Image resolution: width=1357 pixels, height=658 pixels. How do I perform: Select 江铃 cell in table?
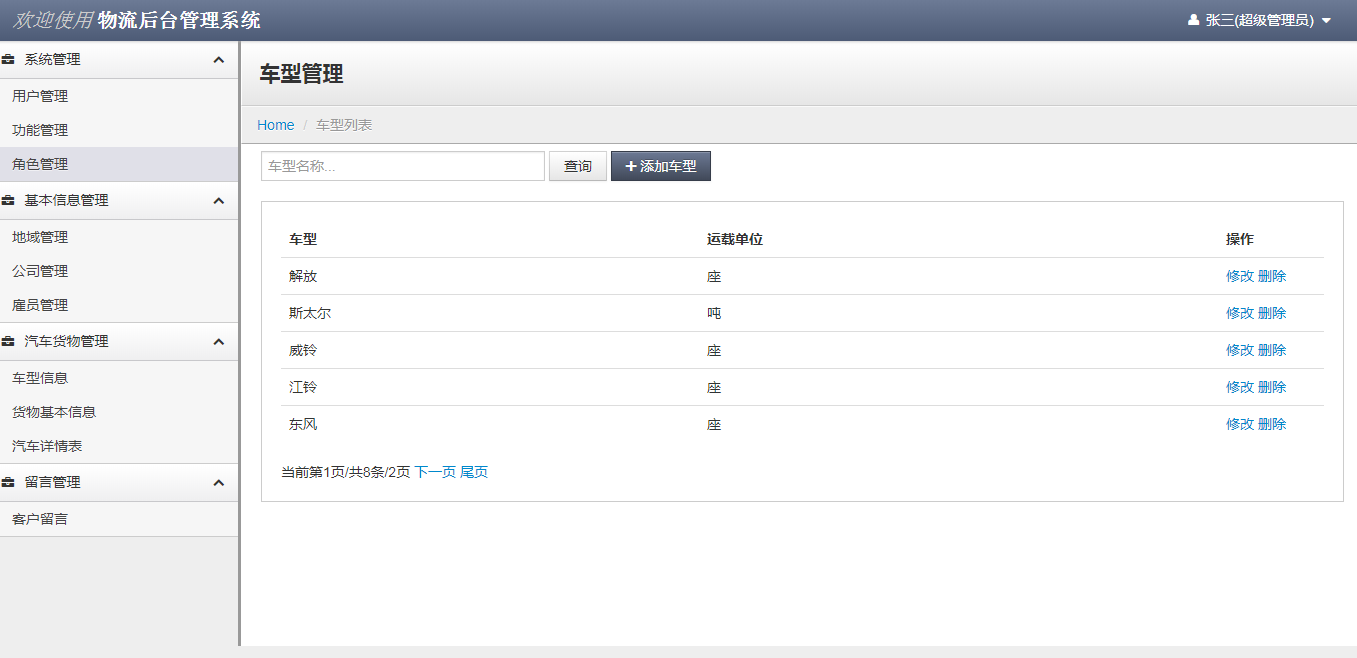click(x=303, y=387)
